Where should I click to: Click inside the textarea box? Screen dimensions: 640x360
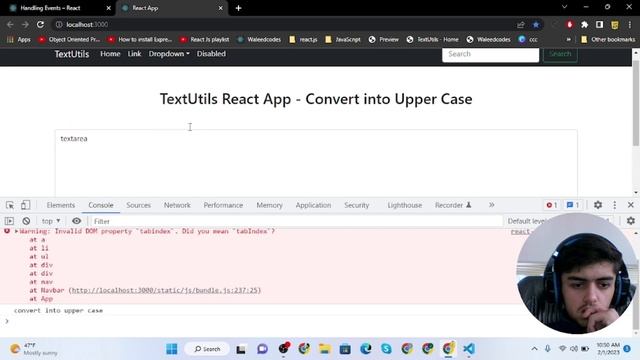pyautogui.click(x=316, y=163)
